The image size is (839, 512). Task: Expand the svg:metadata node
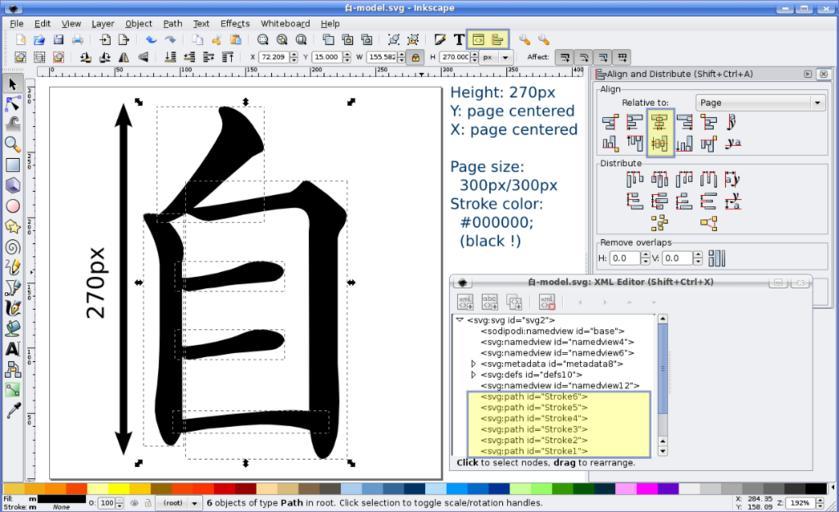(x=473, y=364)
